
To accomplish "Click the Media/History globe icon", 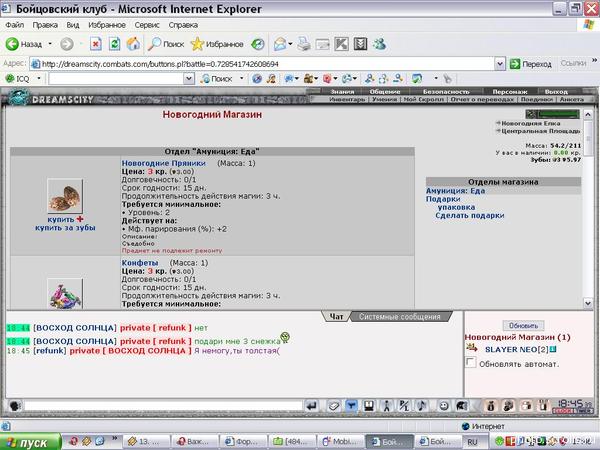I will (x=258, y=44).
